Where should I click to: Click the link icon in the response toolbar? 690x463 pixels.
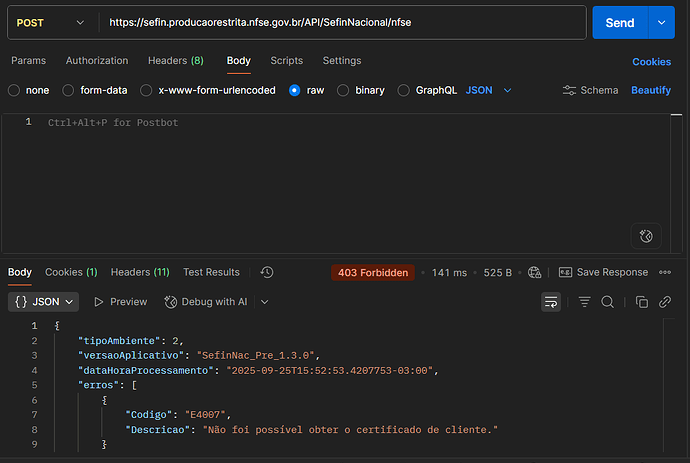coord(665,301)
